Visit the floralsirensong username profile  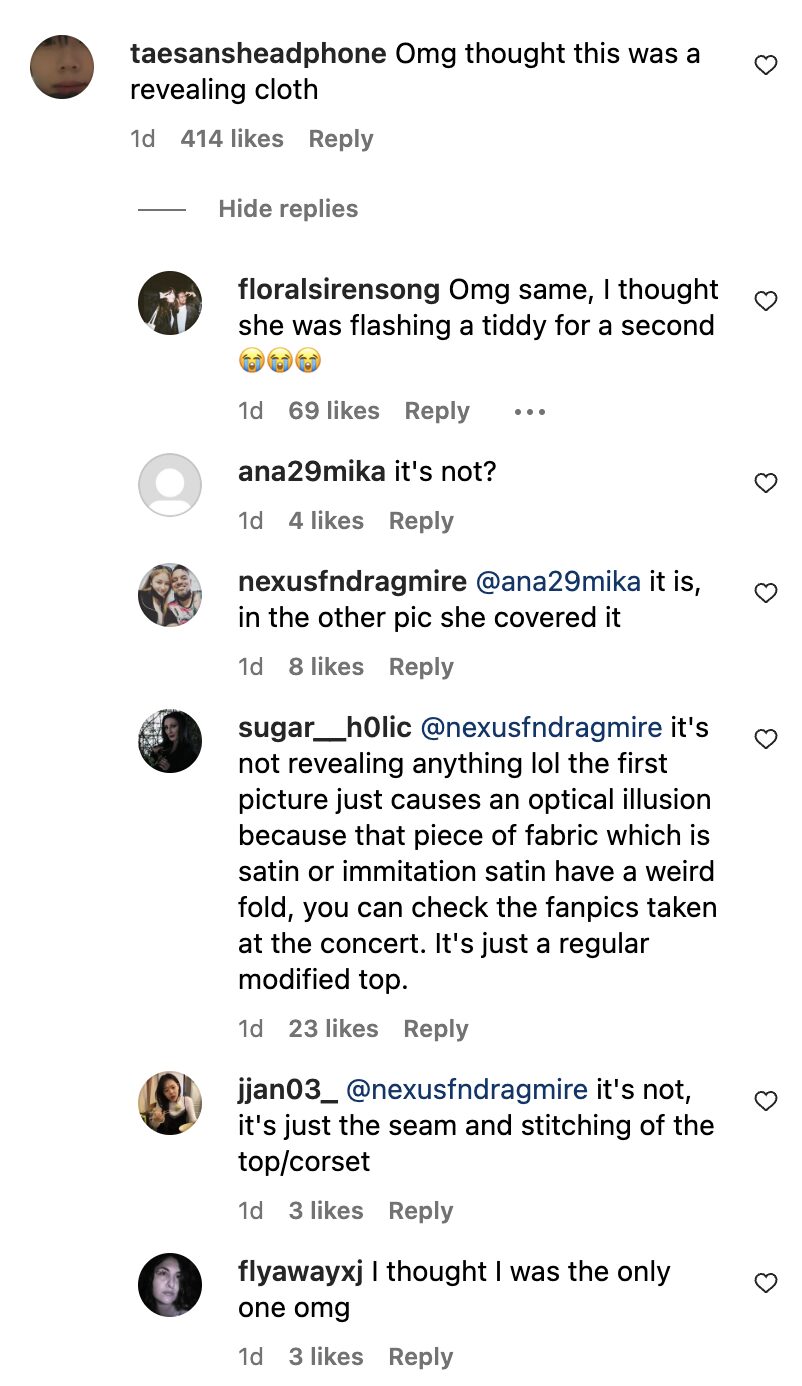(x=339, y=290)
